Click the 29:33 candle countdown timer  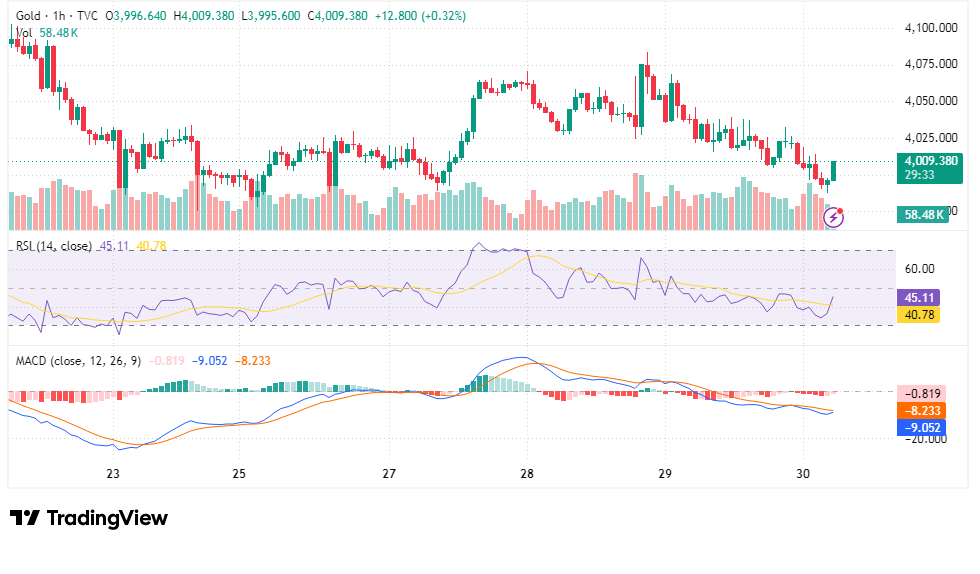919,175
